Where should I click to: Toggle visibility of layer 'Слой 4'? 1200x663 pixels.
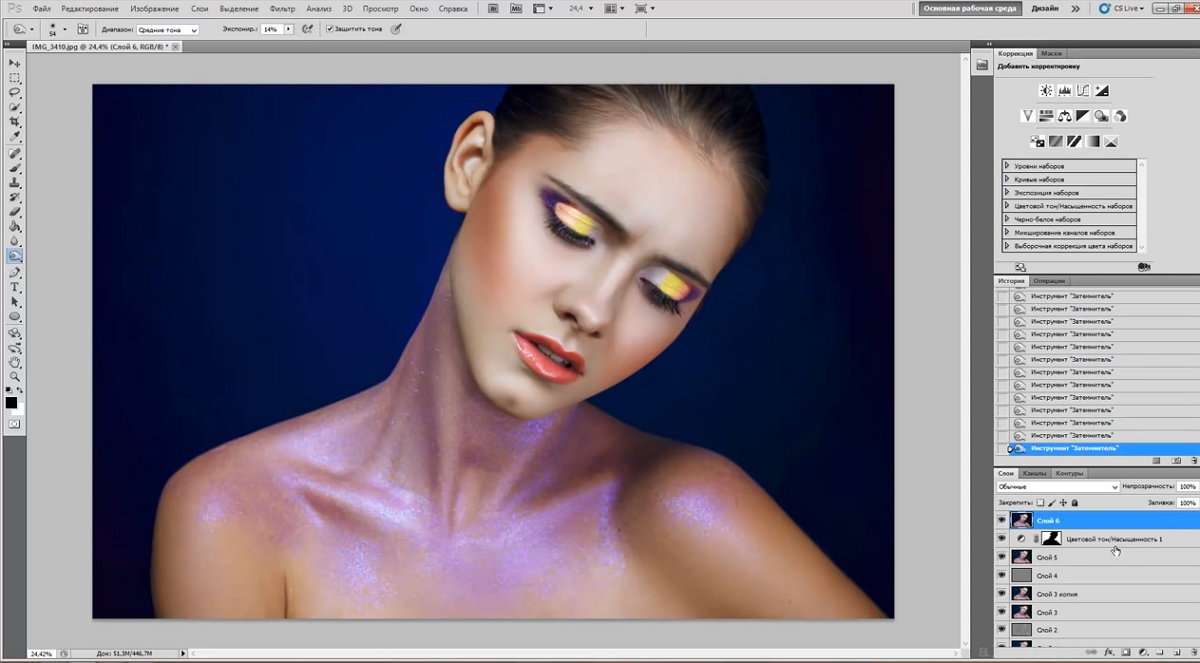(x=1002, y=575)
